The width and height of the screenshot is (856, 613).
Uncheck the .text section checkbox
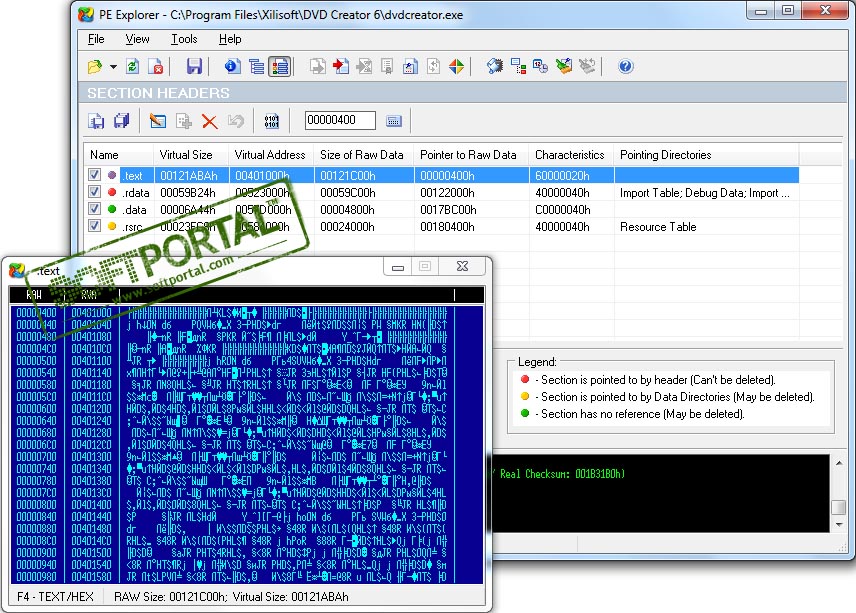94,175
